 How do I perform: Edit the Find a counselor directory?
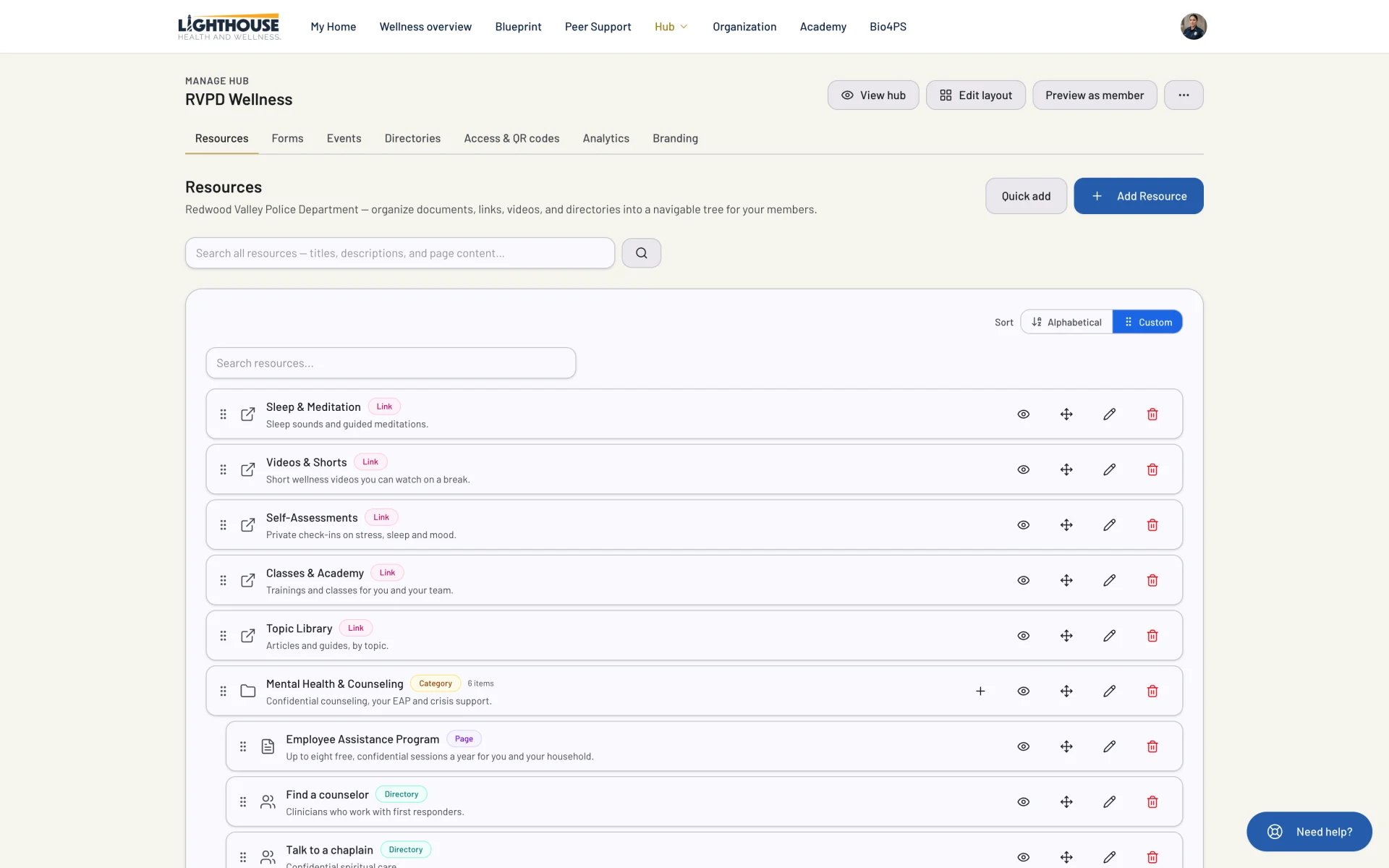1109,801
